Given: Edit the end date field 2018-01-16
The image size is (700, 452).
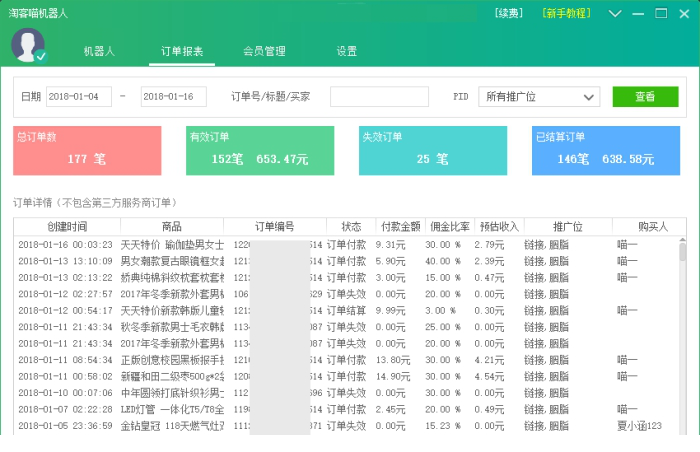Looking at the screenshot, I should [x=174, y=96].
